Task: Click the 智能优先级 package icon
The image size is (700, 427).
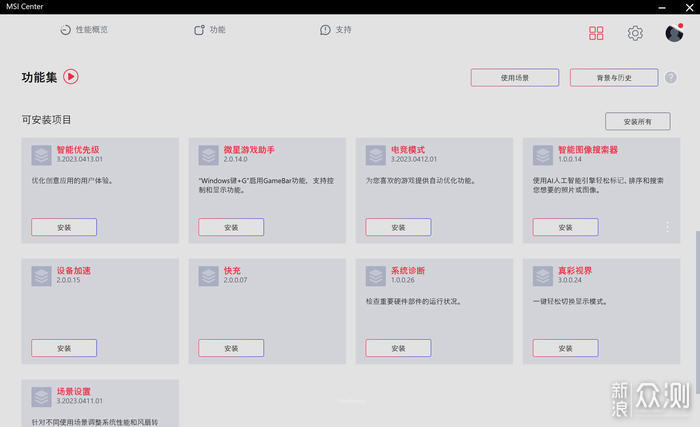Action: (x=42, y=155)
